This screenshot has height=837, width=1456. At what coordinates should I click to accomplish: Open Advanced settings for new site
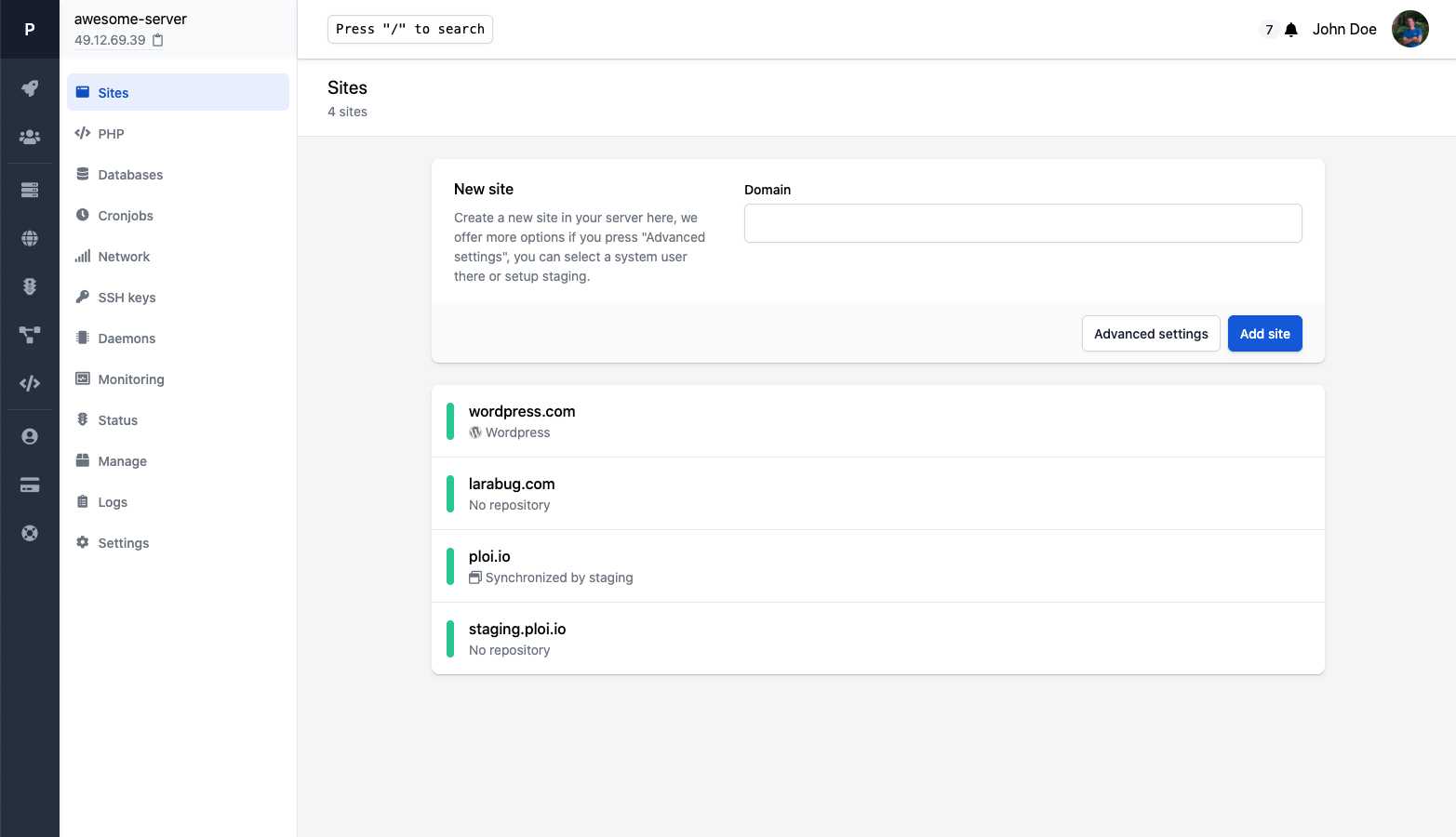[x=1151, y=334]
